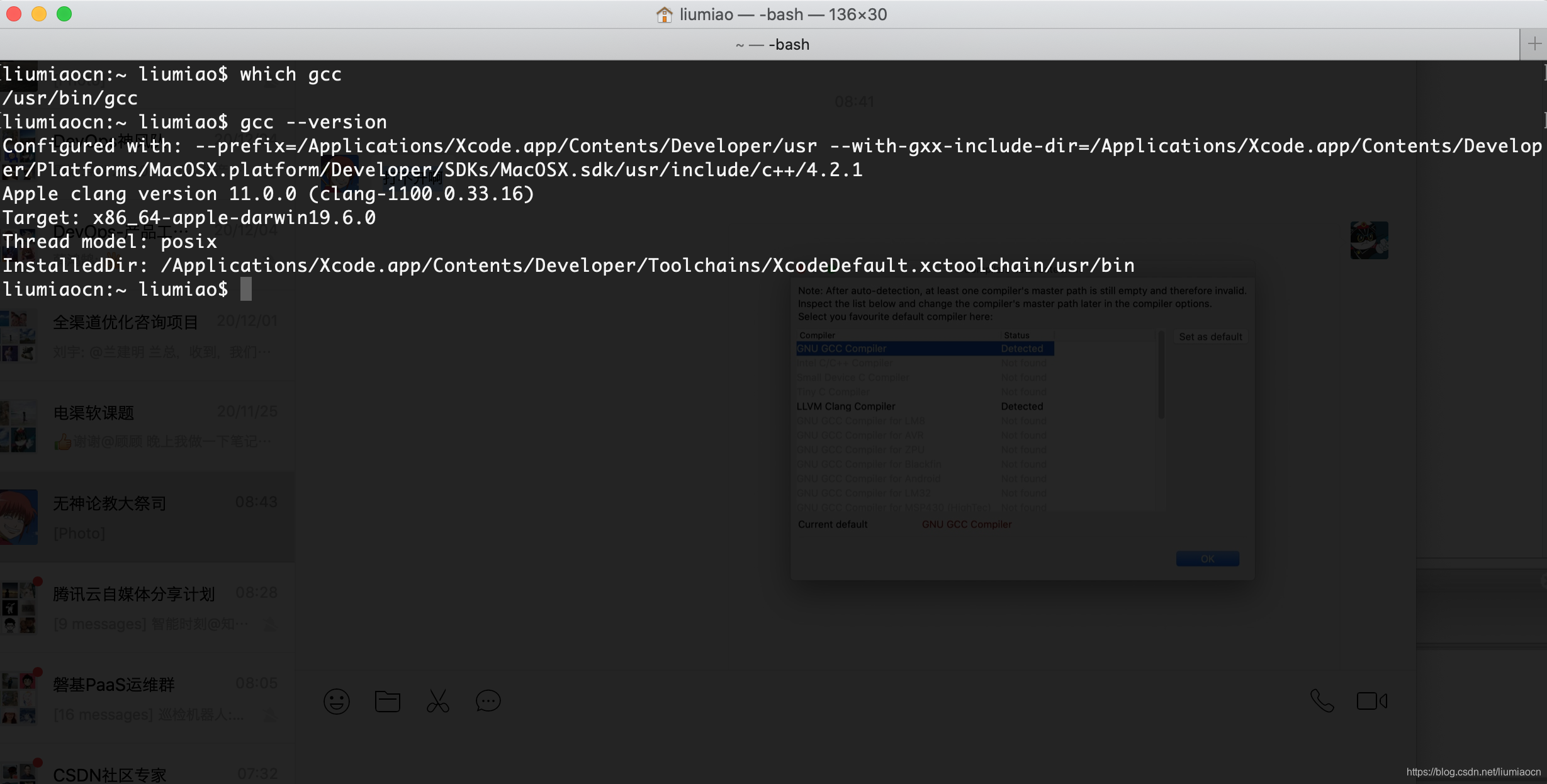Select GNU GCC Compiler for Android row
Viewport: 1547px width, 784px height.
coord(925,479)
